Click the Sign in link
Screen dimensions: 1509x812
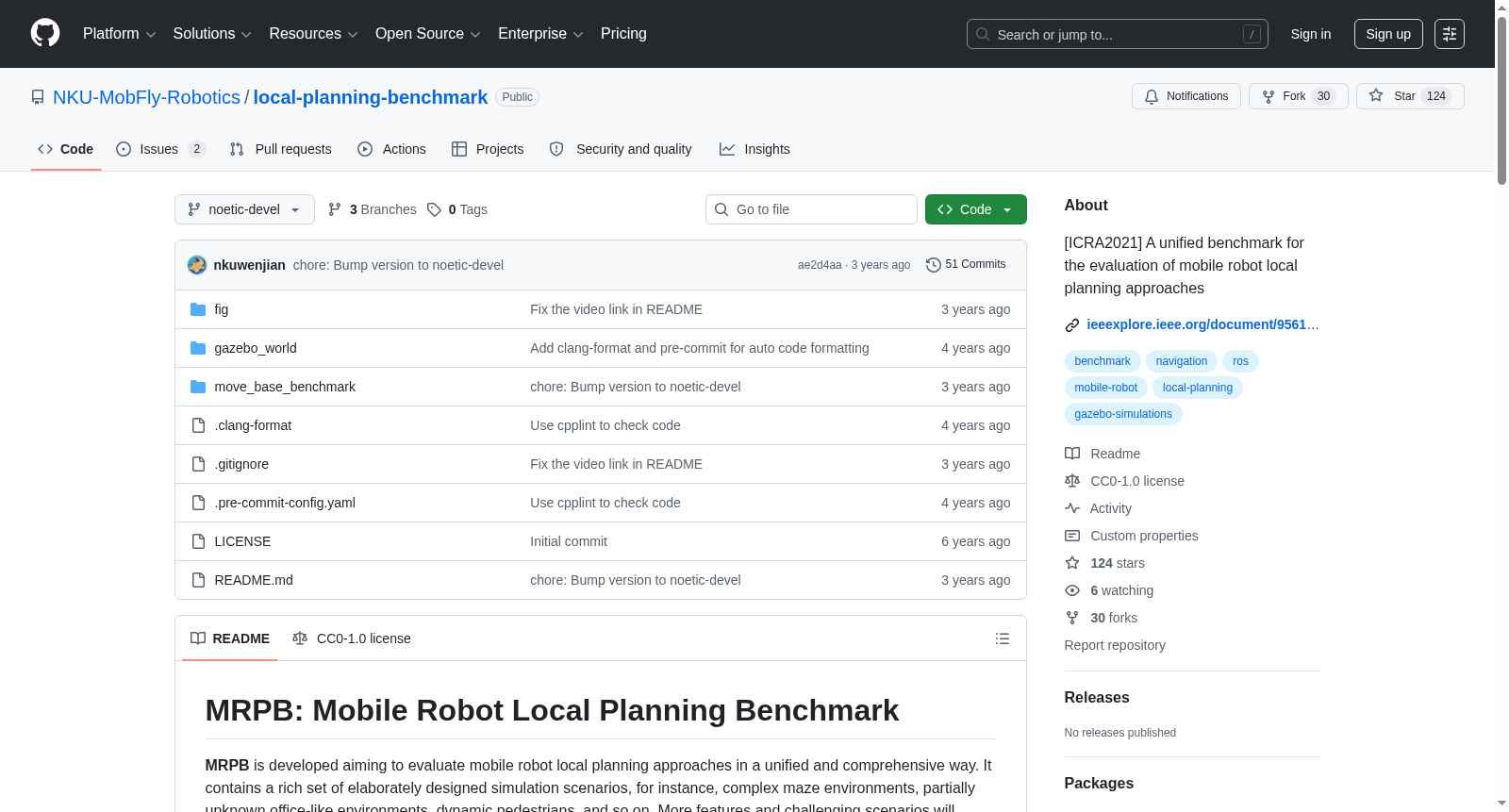tap(1311, 34)
